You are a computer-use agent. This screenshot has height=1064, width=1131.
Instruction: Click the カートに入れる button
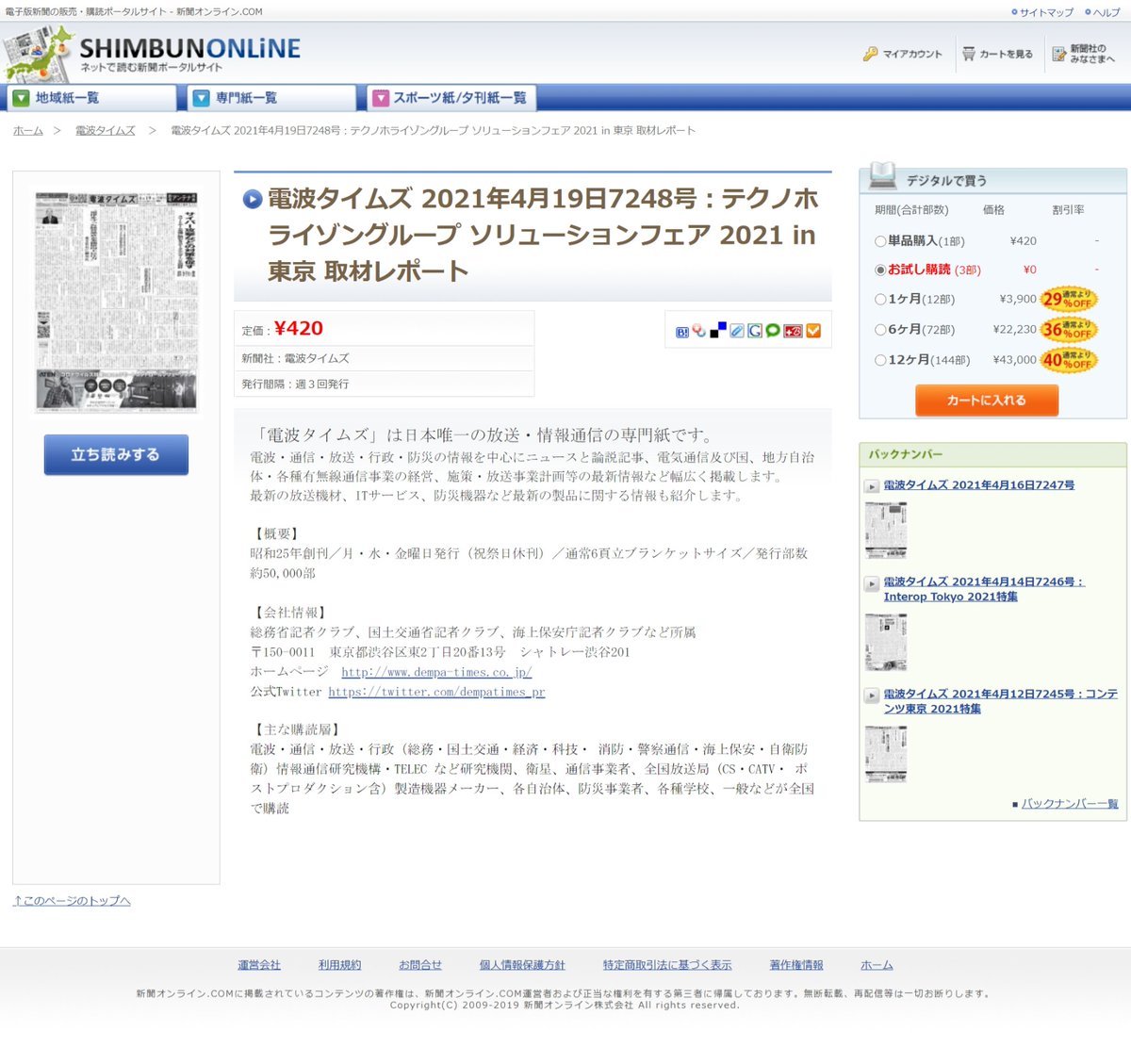point(987,401)
